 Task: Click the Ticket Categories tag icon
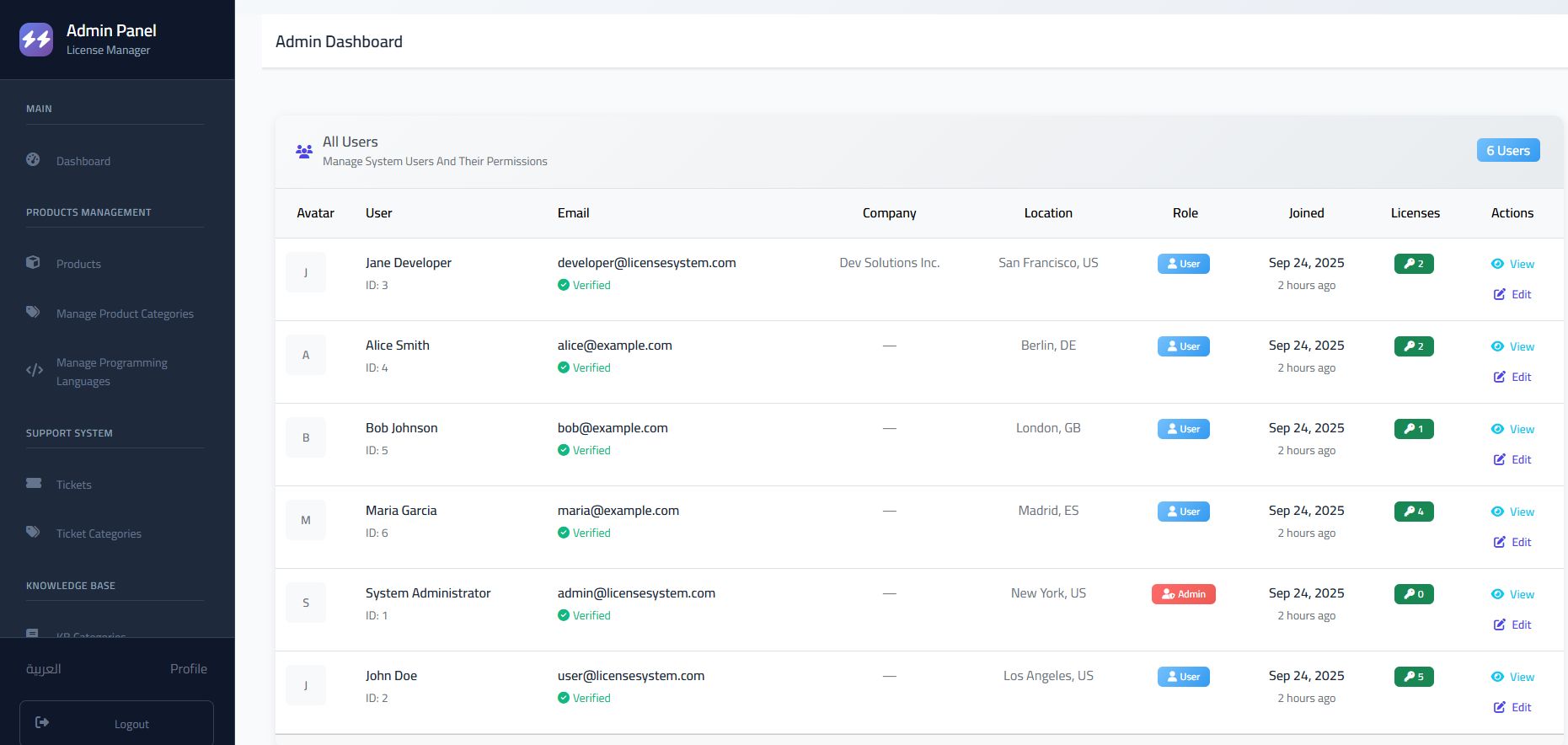click(33, 532)
